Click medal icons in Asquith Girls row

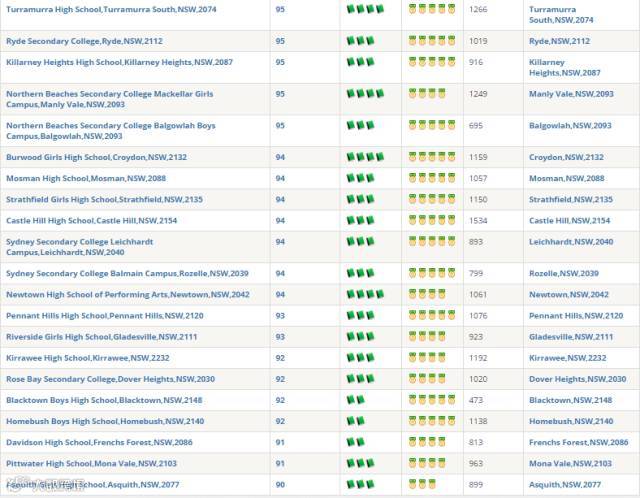click(422, 484)
